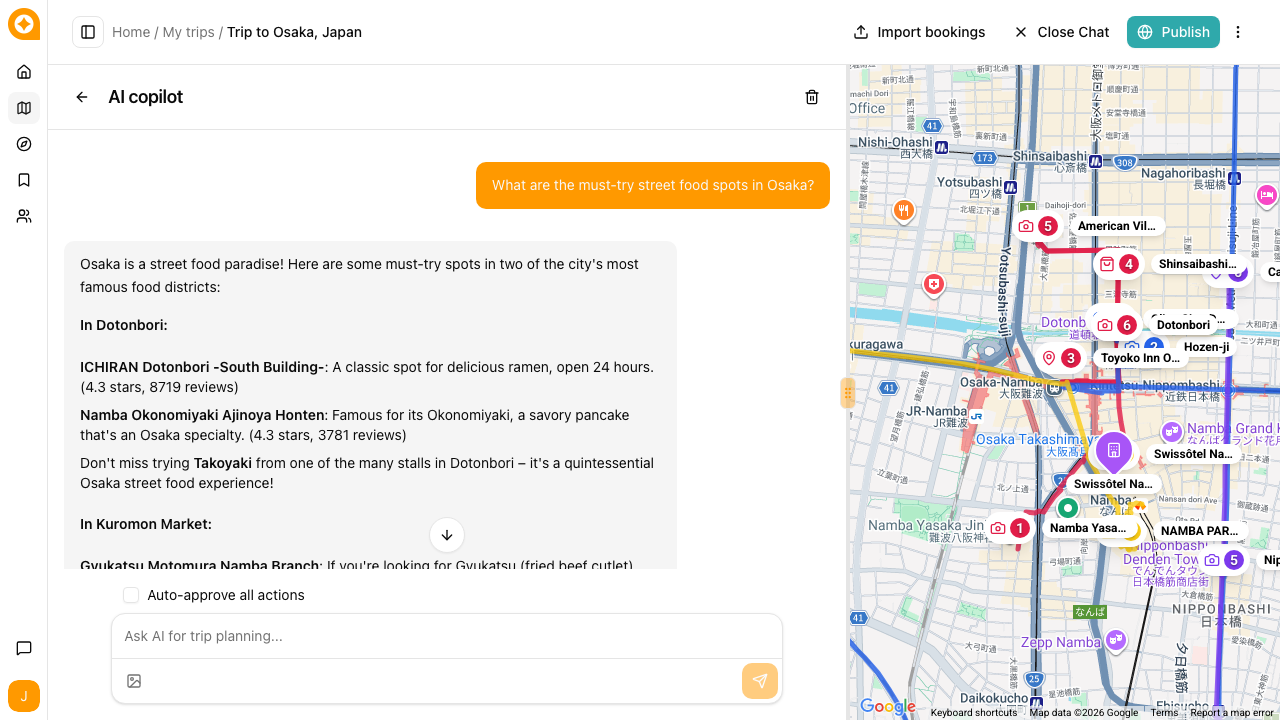Select the red medical cross marker on map
Screen dimensions: 1280x720
934,286
